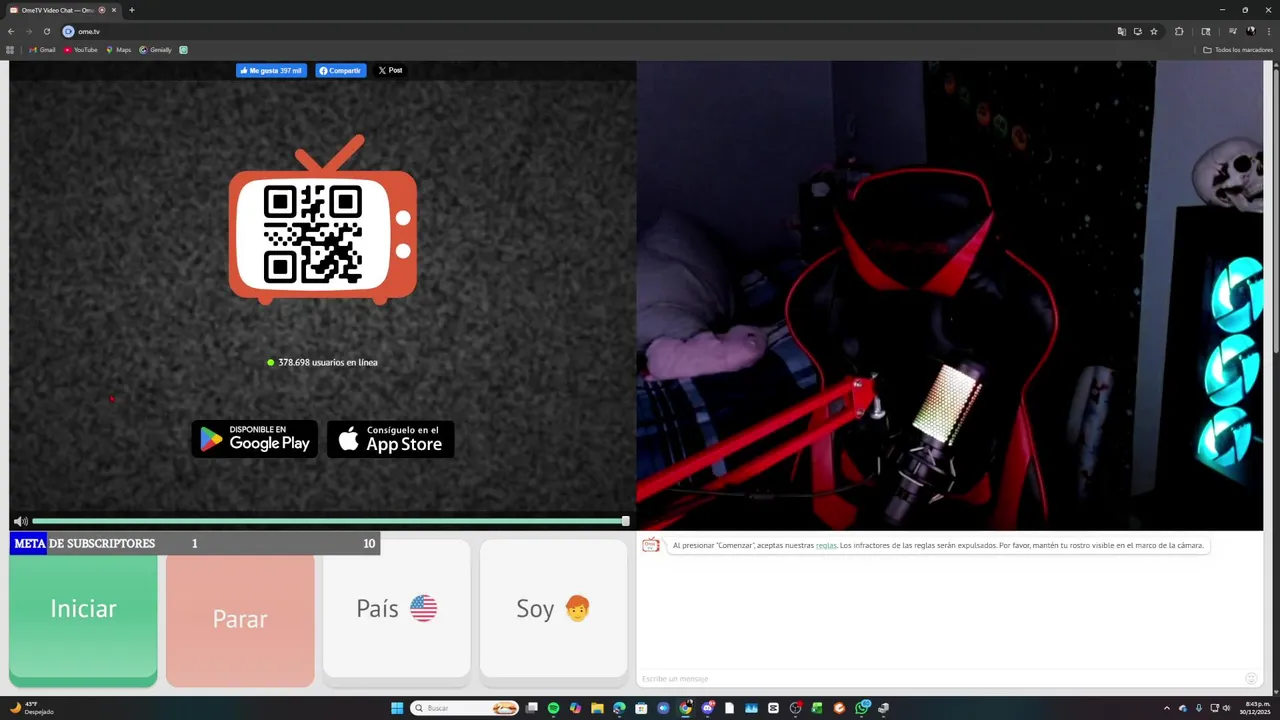
Task: Open Microsoft Store from the taskbar
Action: click(641, 708)
